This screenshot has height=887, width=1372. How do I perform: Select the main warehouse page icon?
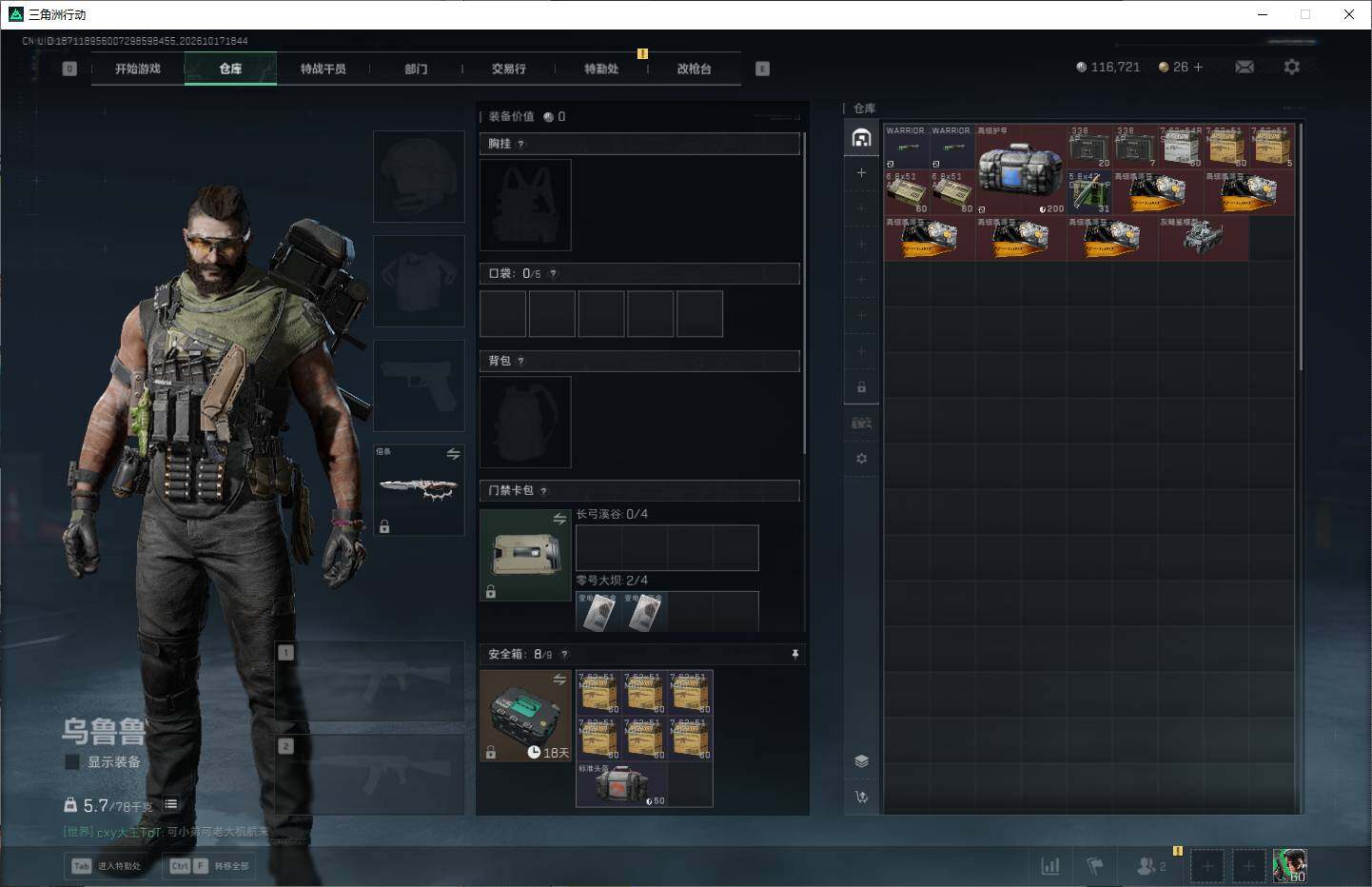click(x=861, y=137)
